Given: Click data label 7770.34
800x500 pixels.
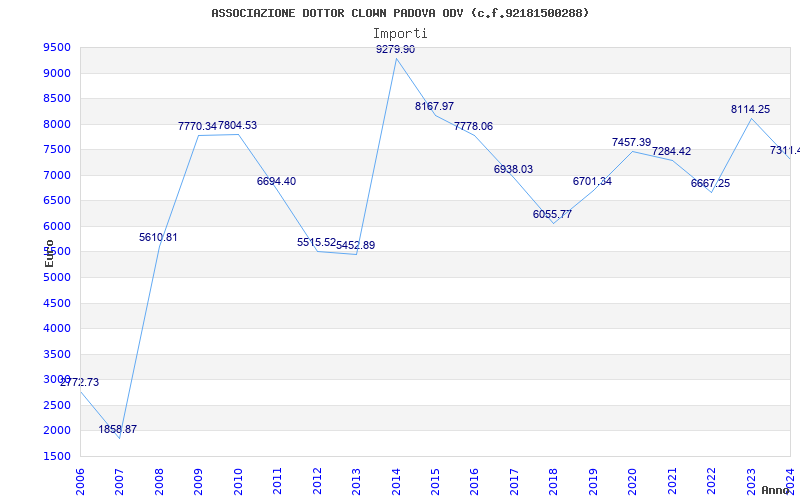Looking at the screenshot, I should point(197,126).
